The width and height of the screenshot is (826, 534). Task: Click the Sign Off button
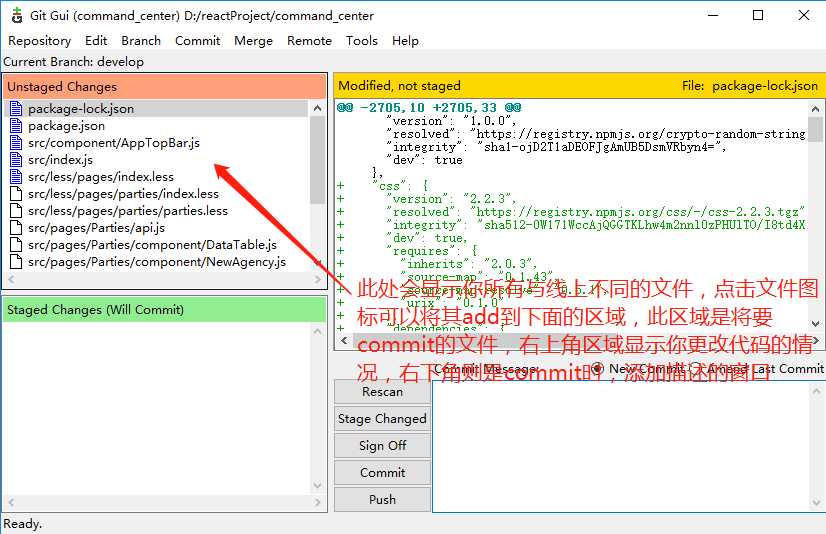(x=382, y=446)
